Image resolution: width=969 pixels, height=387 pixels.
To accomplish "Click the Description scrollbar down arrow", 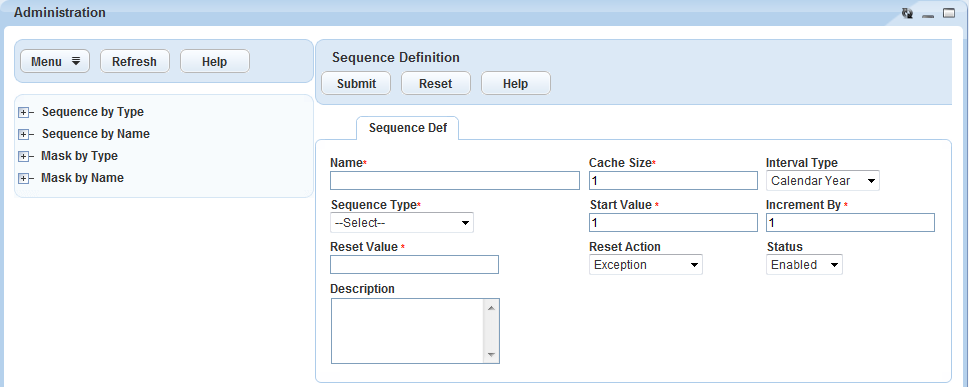I will coord(491,355).
